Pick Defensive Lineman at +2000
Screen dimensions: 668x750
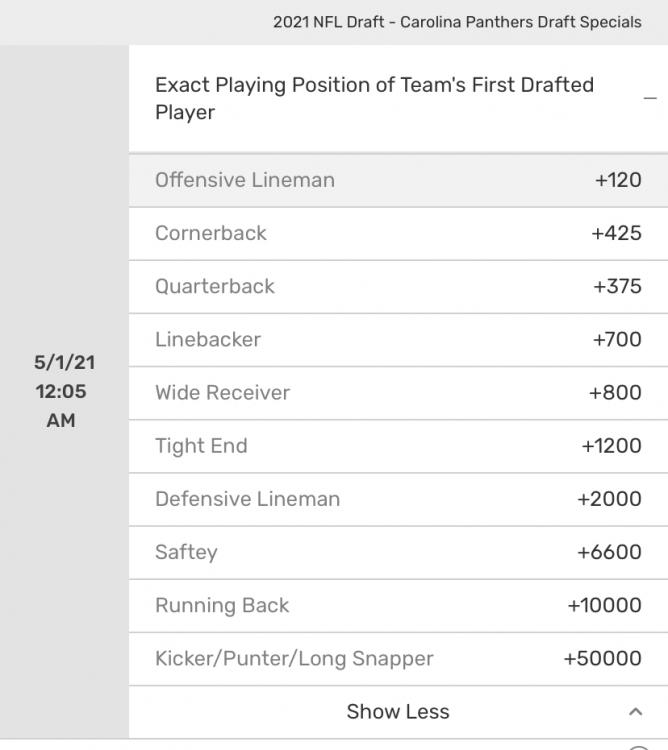coord(398,499)
